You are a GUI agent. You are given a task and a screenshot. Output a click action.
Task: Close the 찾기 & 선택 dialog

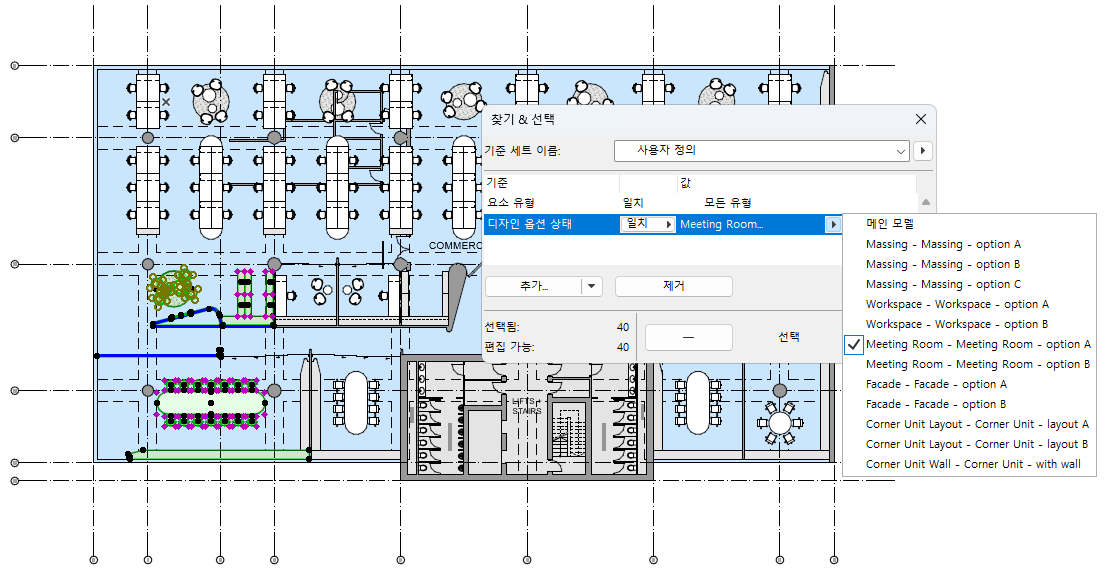[920, 119]
